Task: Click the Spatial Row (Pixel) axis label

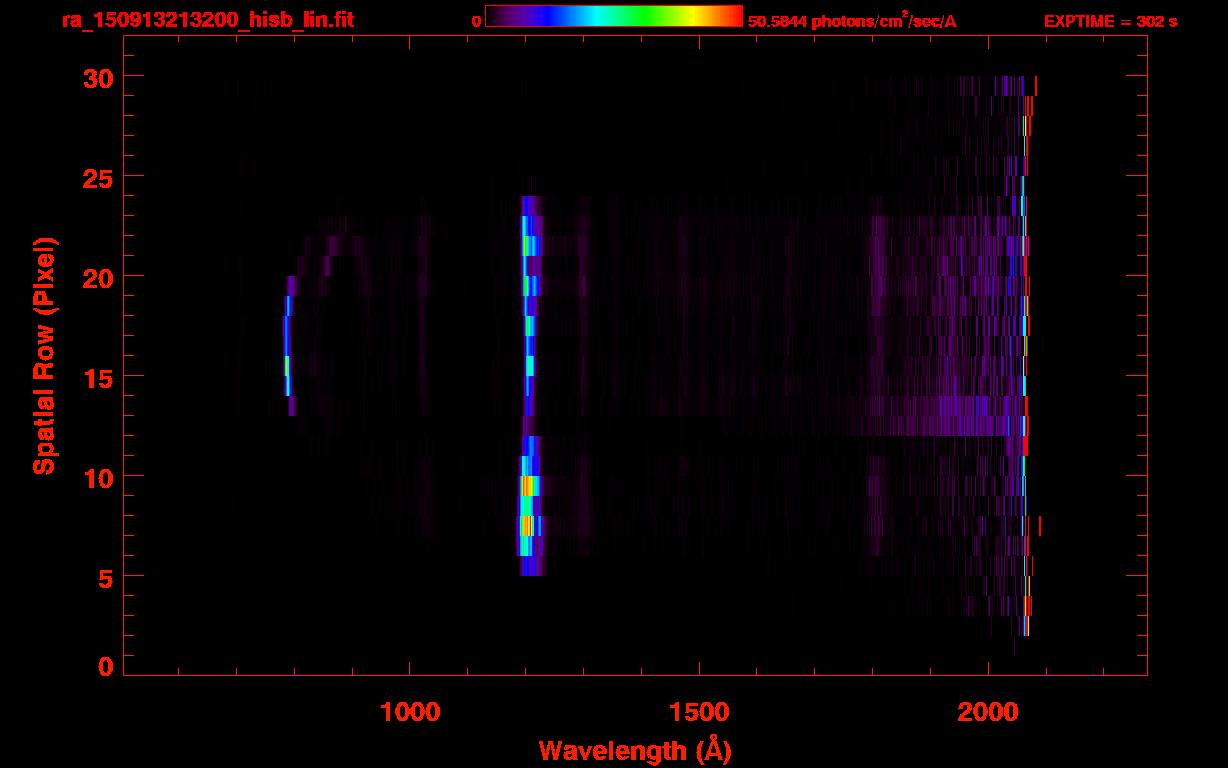Action: coord(43,355)
